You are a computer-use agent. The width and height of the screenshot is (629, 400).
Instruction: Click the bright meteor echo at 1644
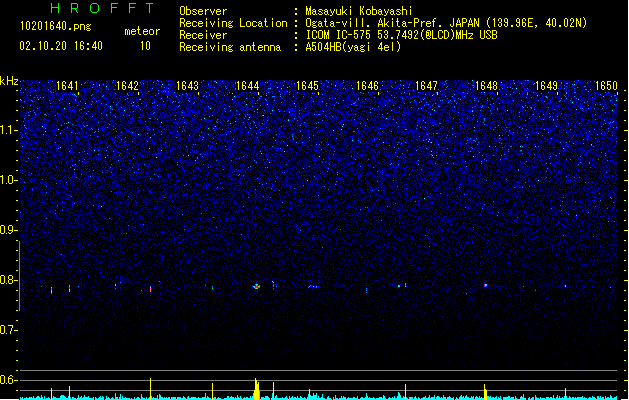257,286
